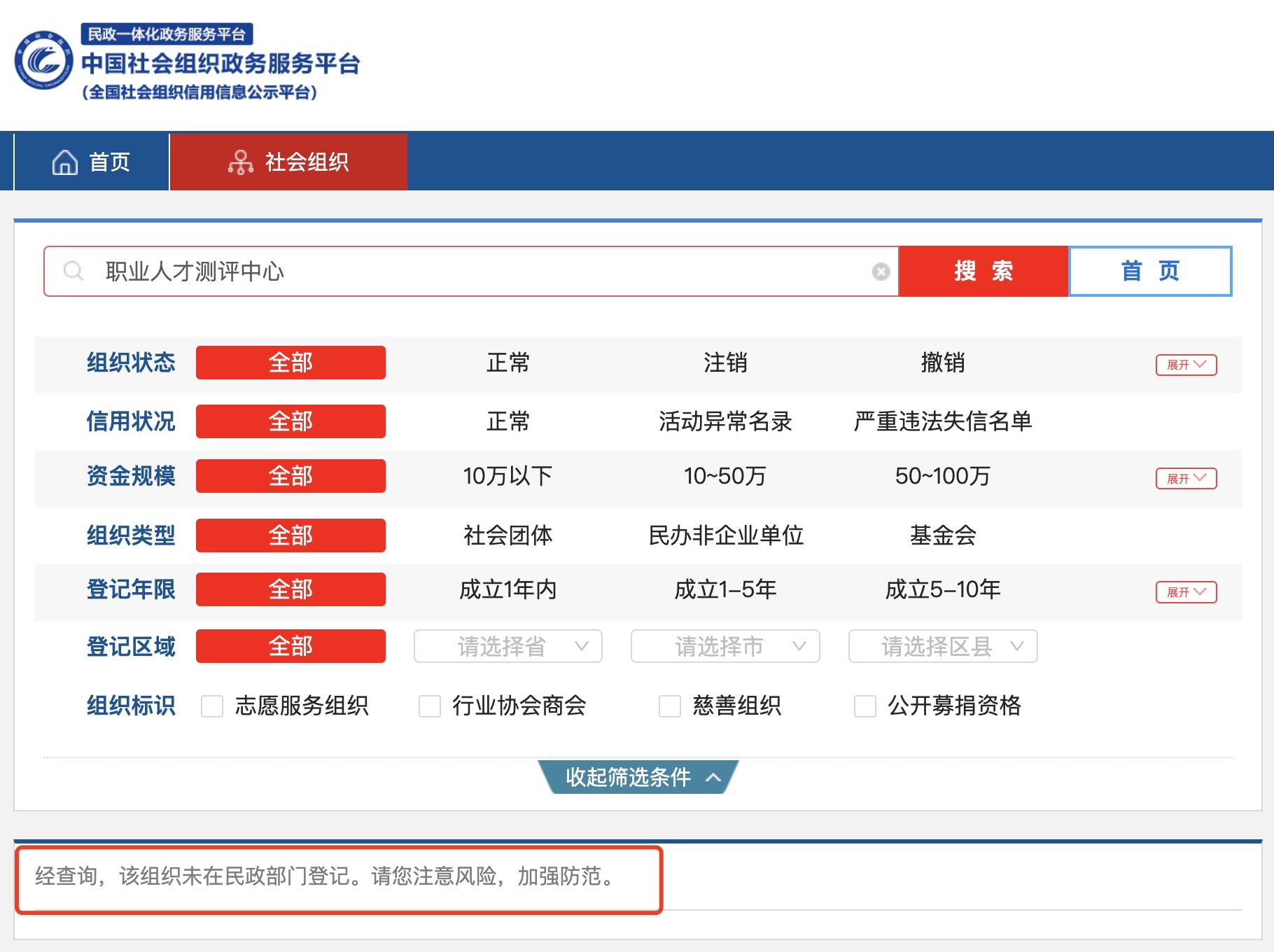Click the home icon in navigation bar

(x=64, y=162)
